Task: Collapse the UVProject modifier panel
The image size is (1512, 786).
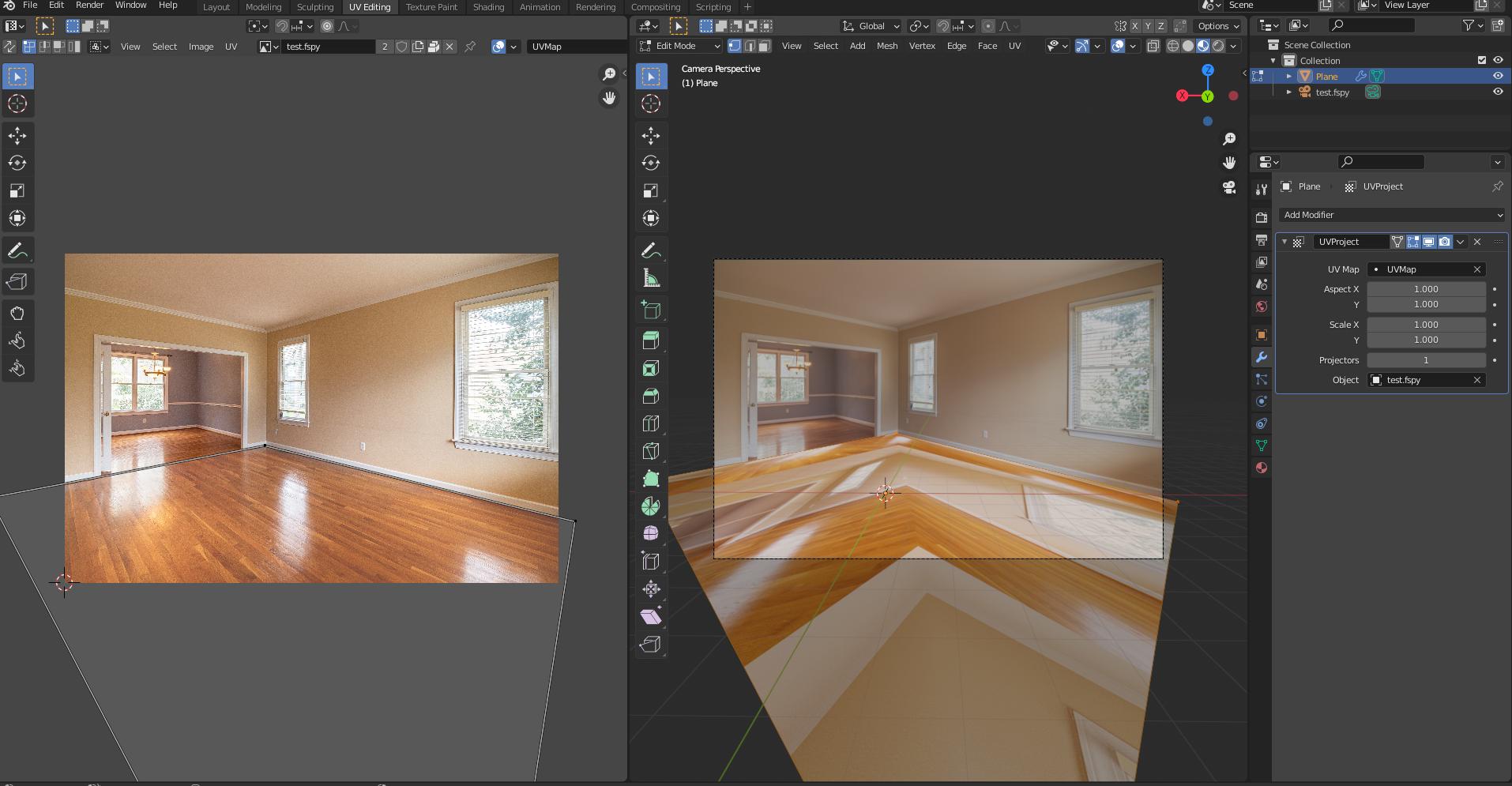Action: click(x=1284, y=242)
